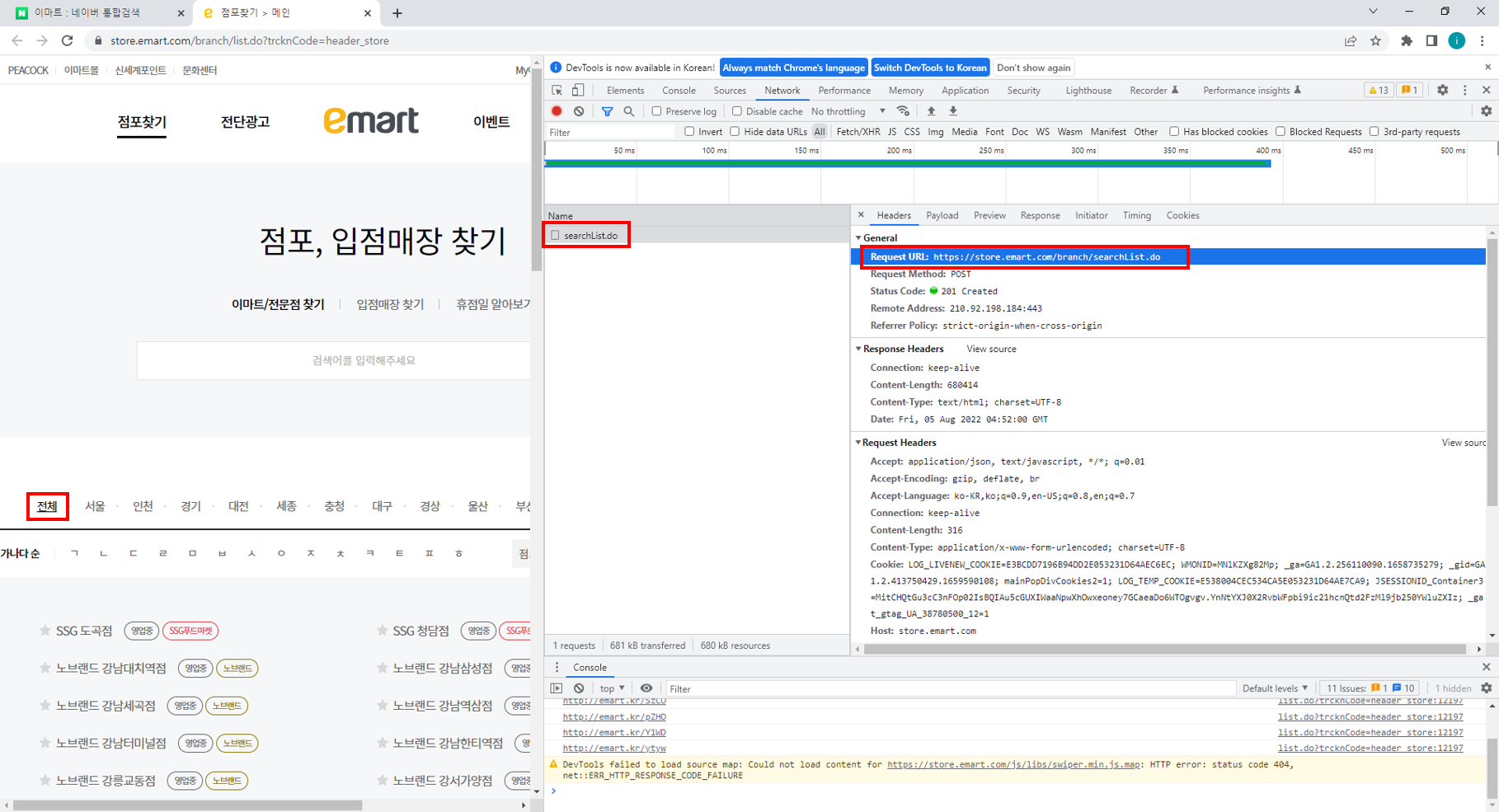
Task: Open the Chrome extensions puzzle icon
Action: click(x=1407, y=40)
